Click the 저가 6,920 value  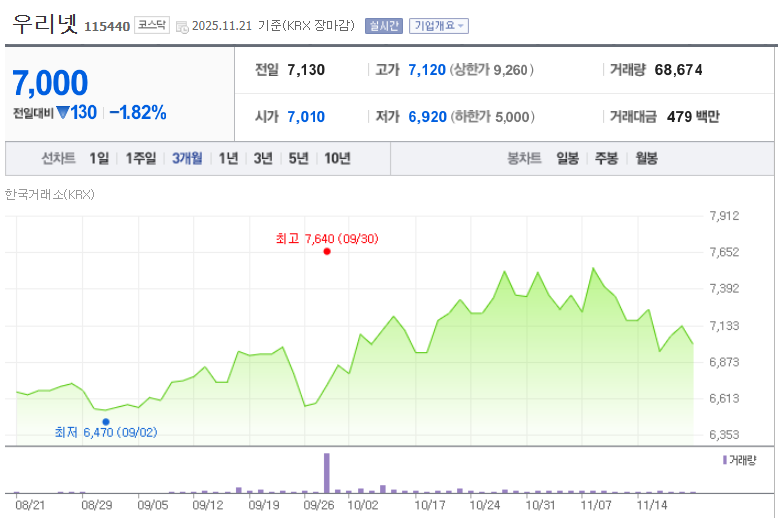pos(428,117)
